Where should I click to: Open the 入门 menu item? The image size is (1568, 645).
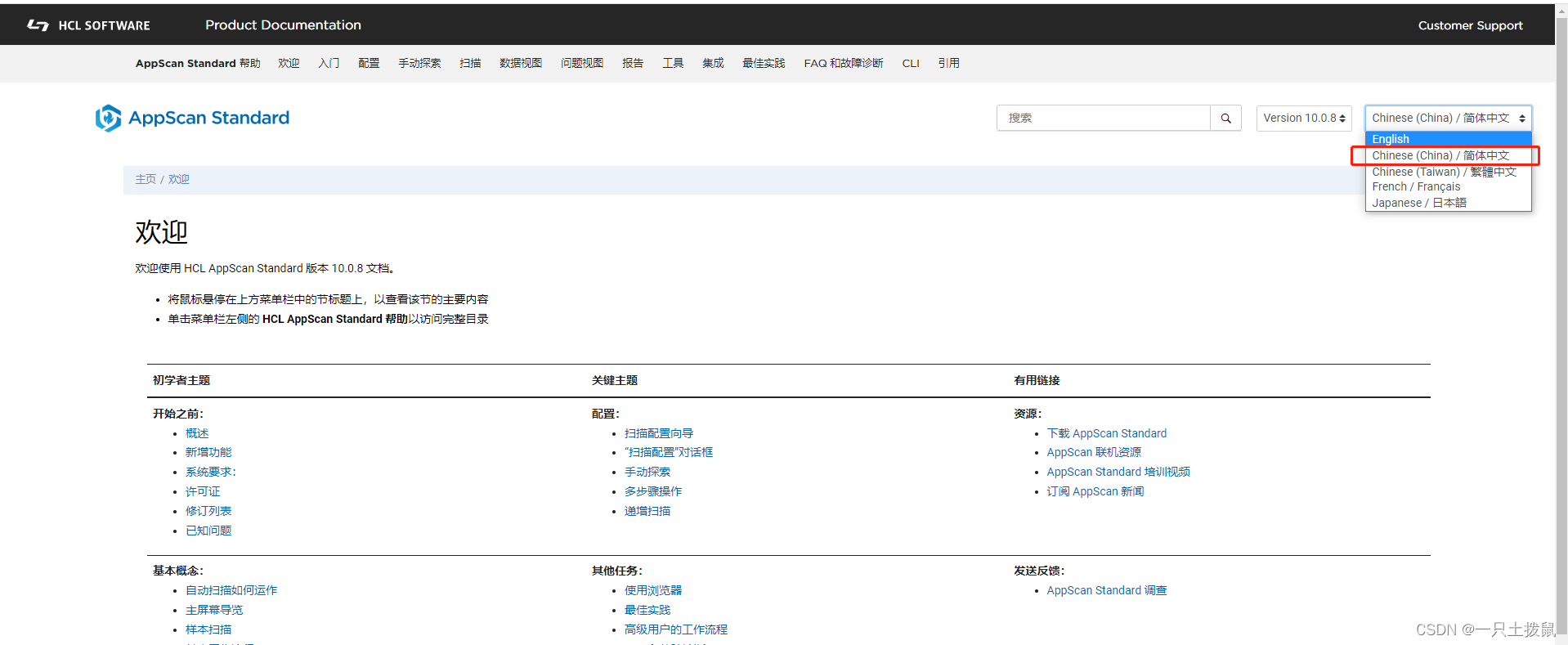[329, 63]
